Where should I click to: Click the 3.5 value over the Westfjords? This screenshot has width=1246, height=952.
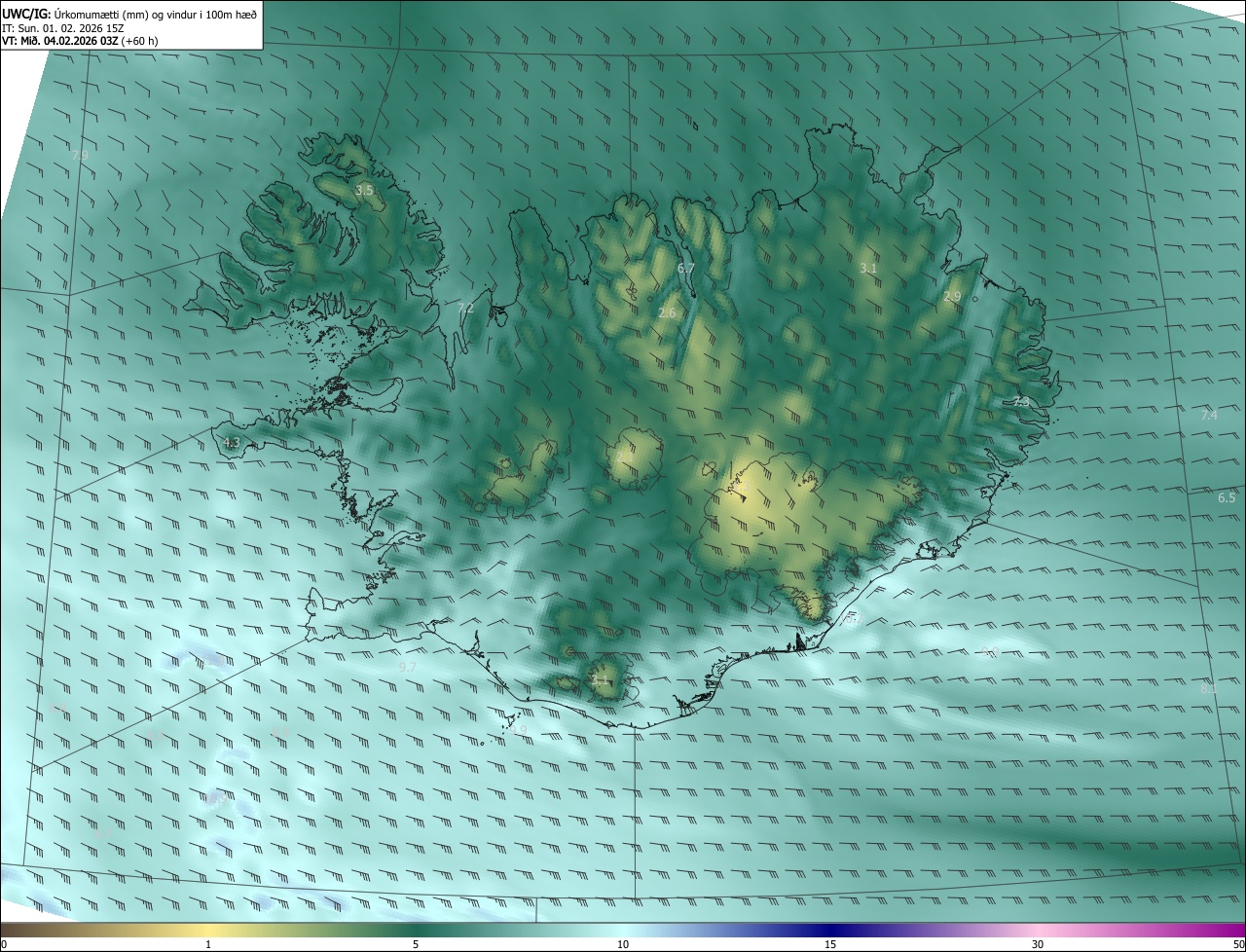(x=364, y=191)
